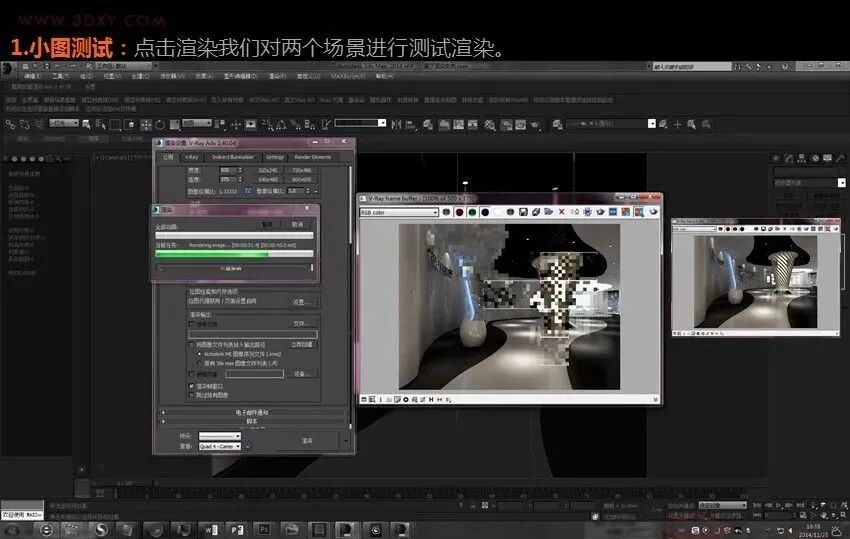Switch to the Settings tab in Render Setup
850x539 pixels.
pos(275,157)
